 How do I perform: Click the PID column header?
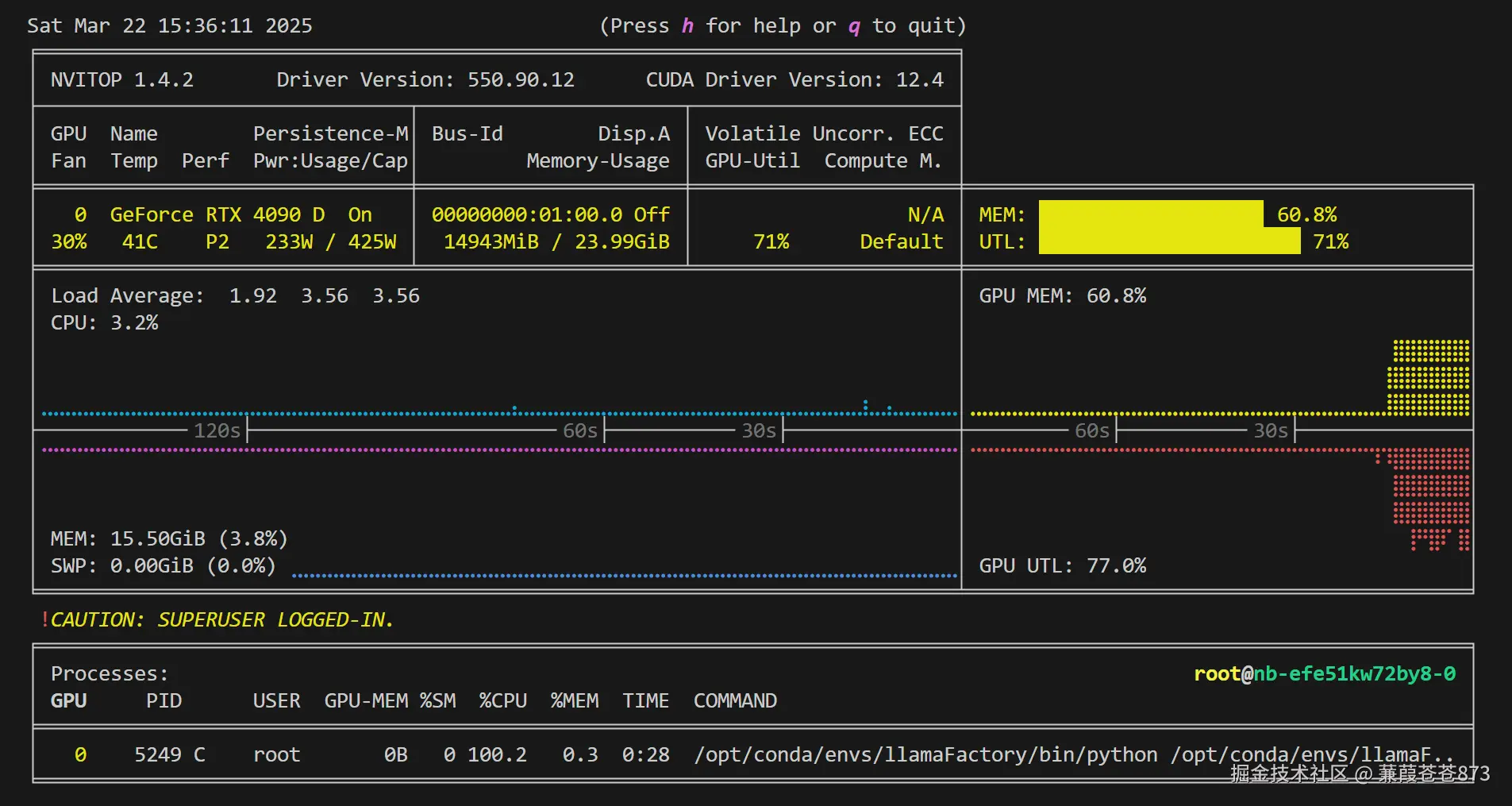(164, 701)
